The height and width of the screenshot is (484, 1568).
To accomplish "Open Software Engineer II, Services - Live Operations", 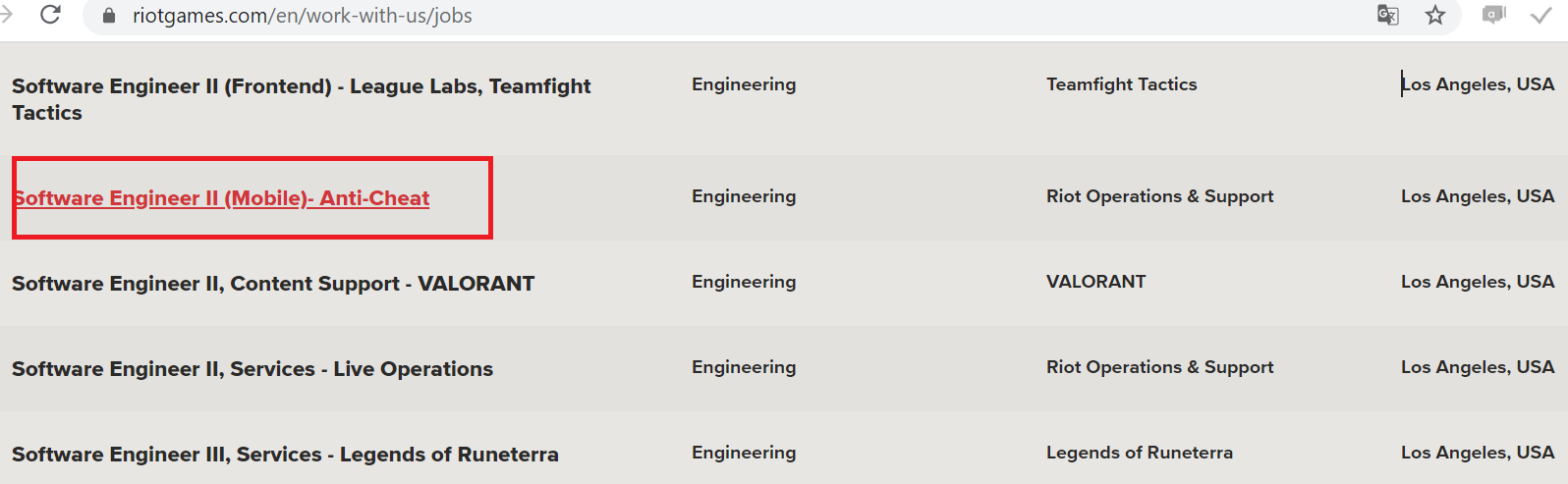I will coord(252,369).
